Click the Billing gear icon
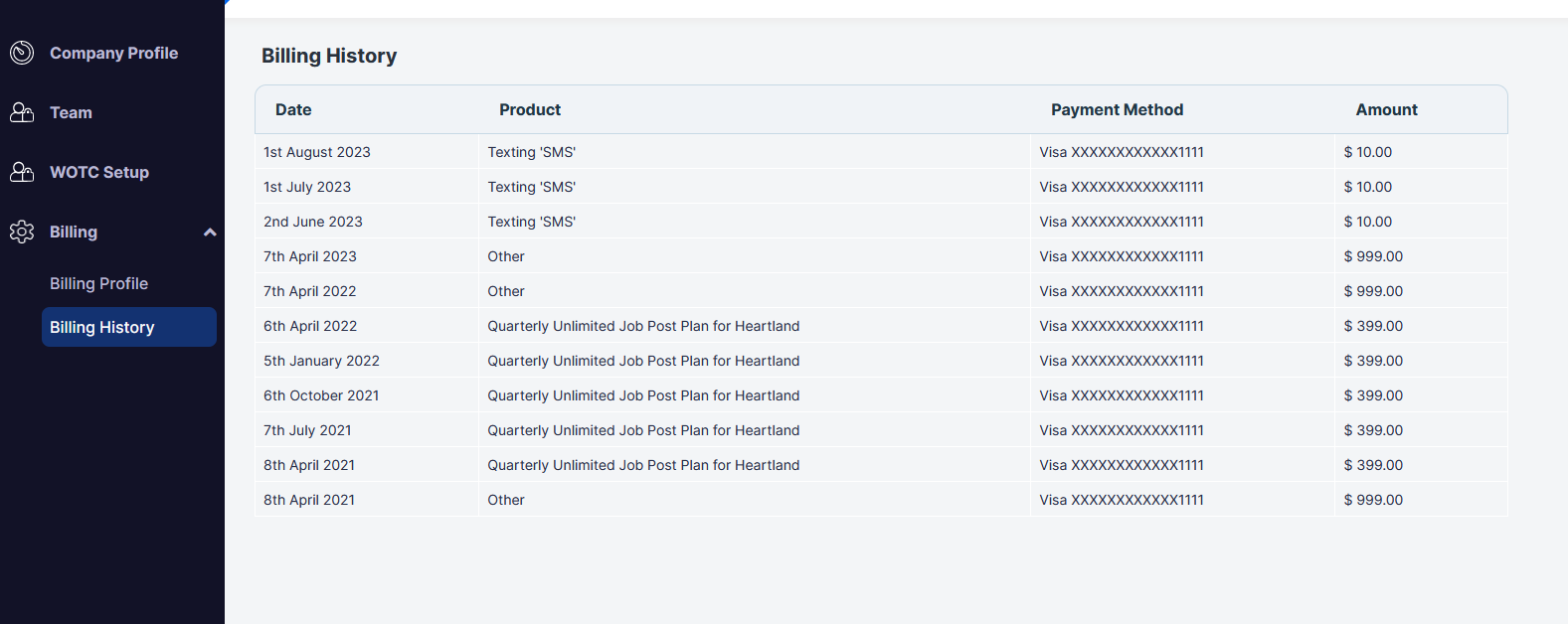 click(x=22, y=232)
